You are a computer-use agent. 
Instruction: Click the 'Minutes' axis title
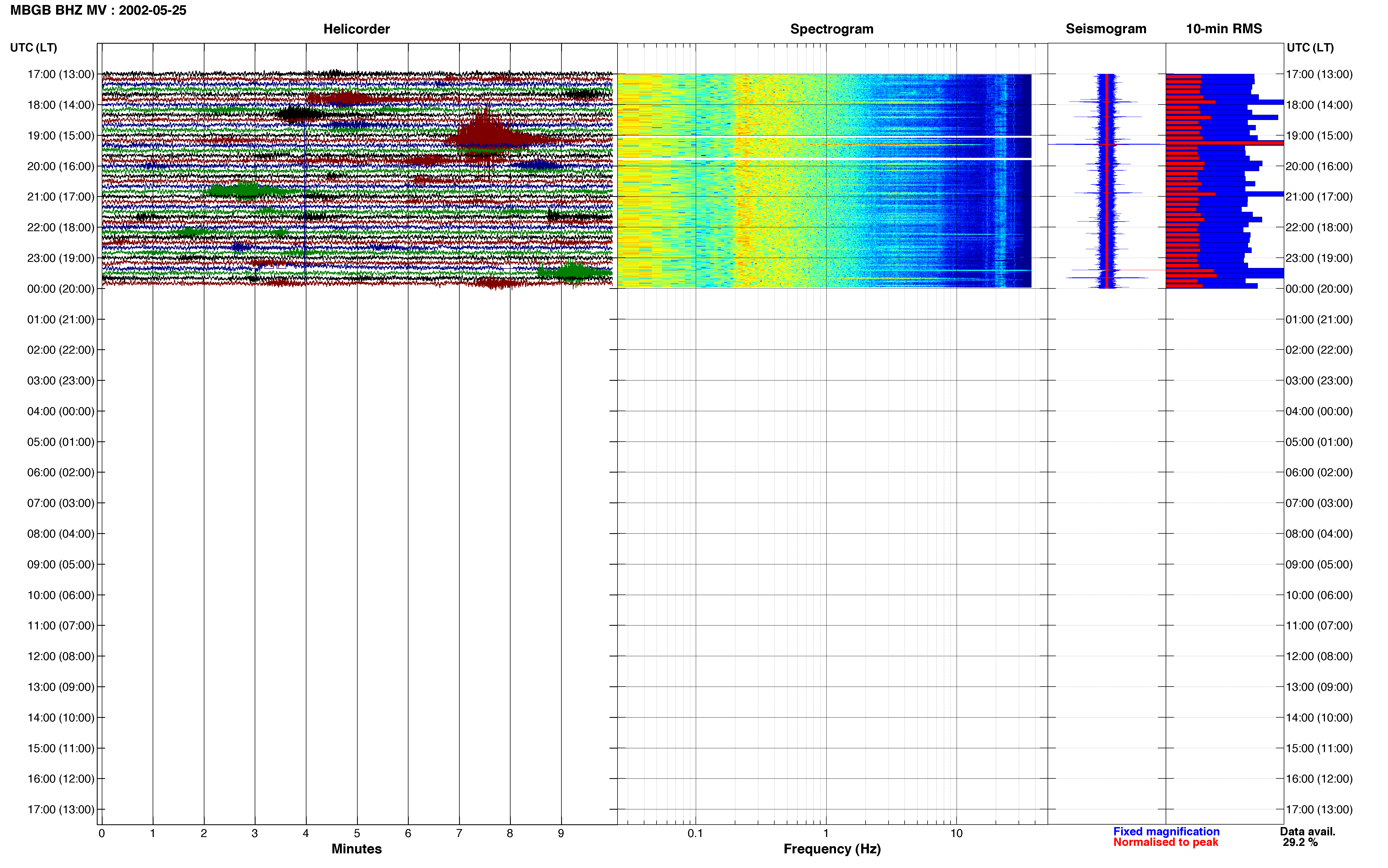(356, 849)
